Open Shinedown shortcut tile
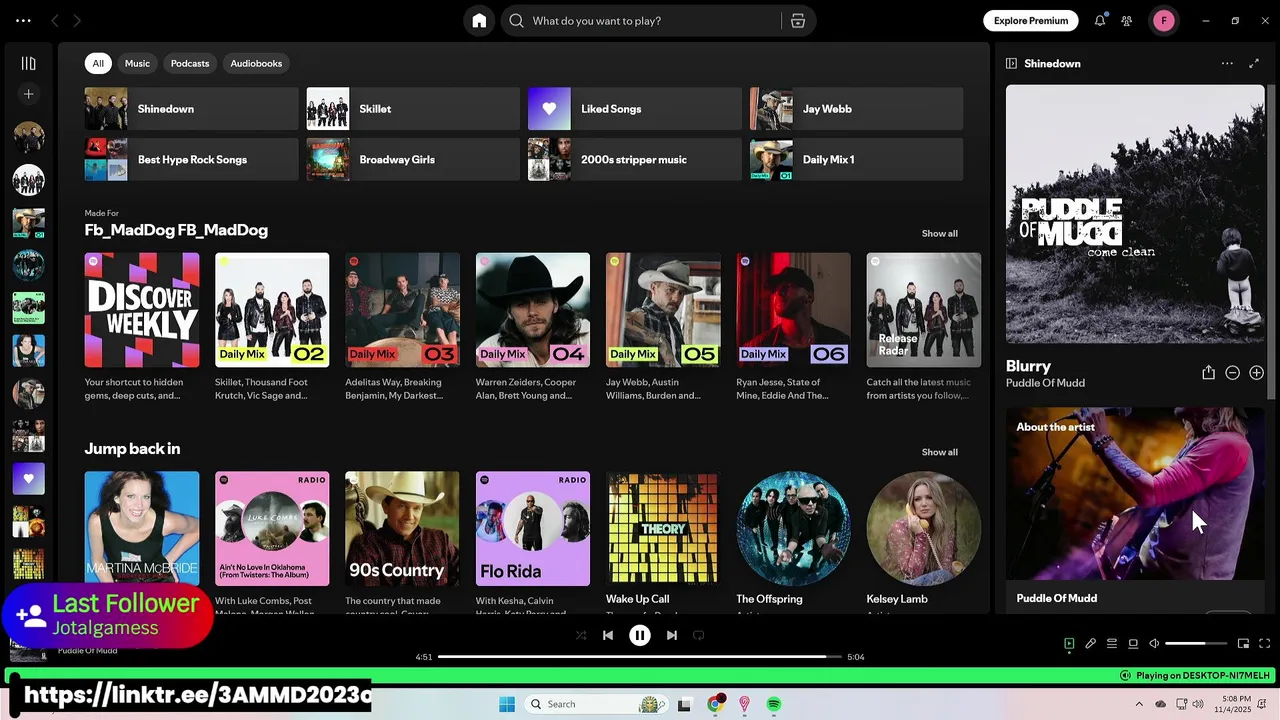 tap(192, 109)
